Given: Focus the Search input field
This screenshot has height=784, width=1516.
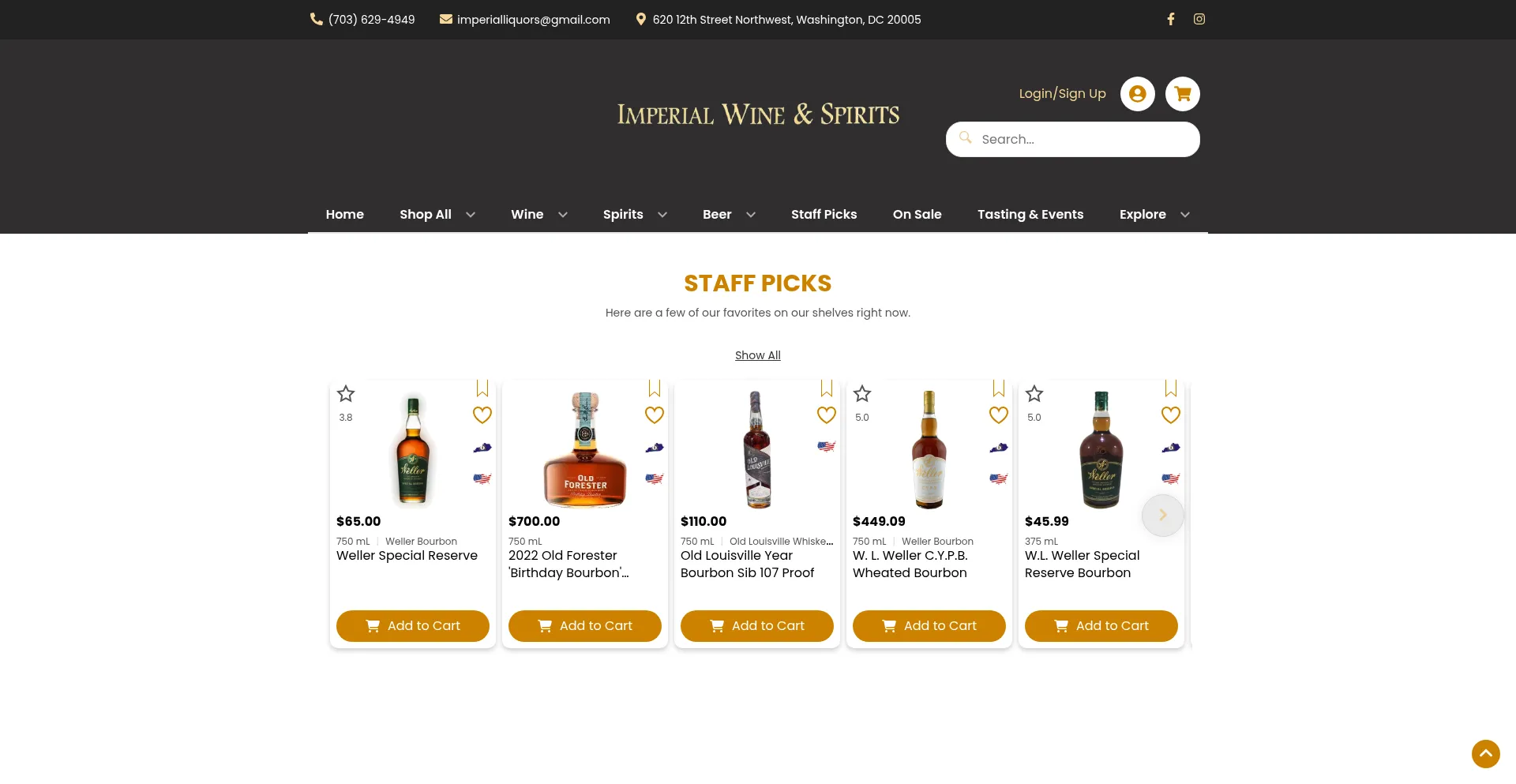Looking at the screenshot, I should pyautogui.click(x=1082, y=140).
